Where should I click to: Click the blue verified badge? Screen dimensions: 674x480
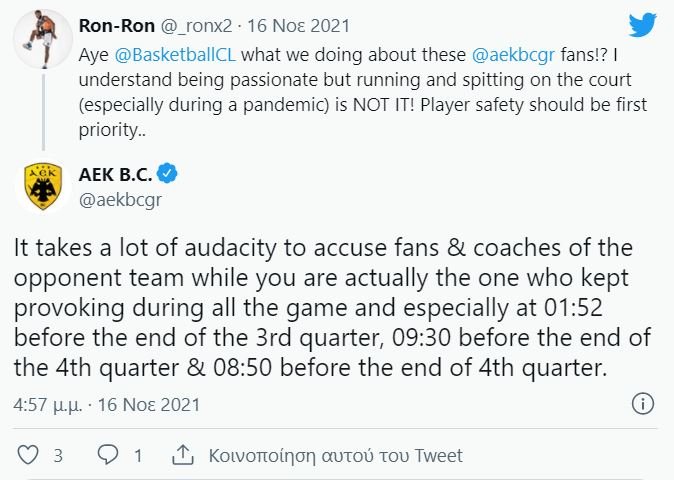tap(169, 174)
